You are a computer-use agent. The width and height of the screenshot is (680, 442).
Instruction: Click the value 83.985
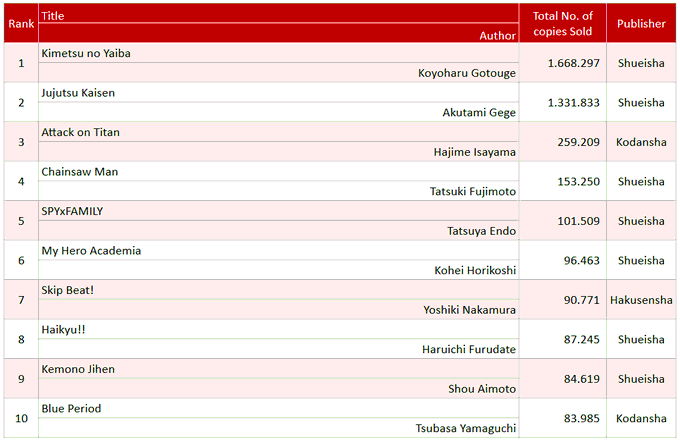(582, 419)
